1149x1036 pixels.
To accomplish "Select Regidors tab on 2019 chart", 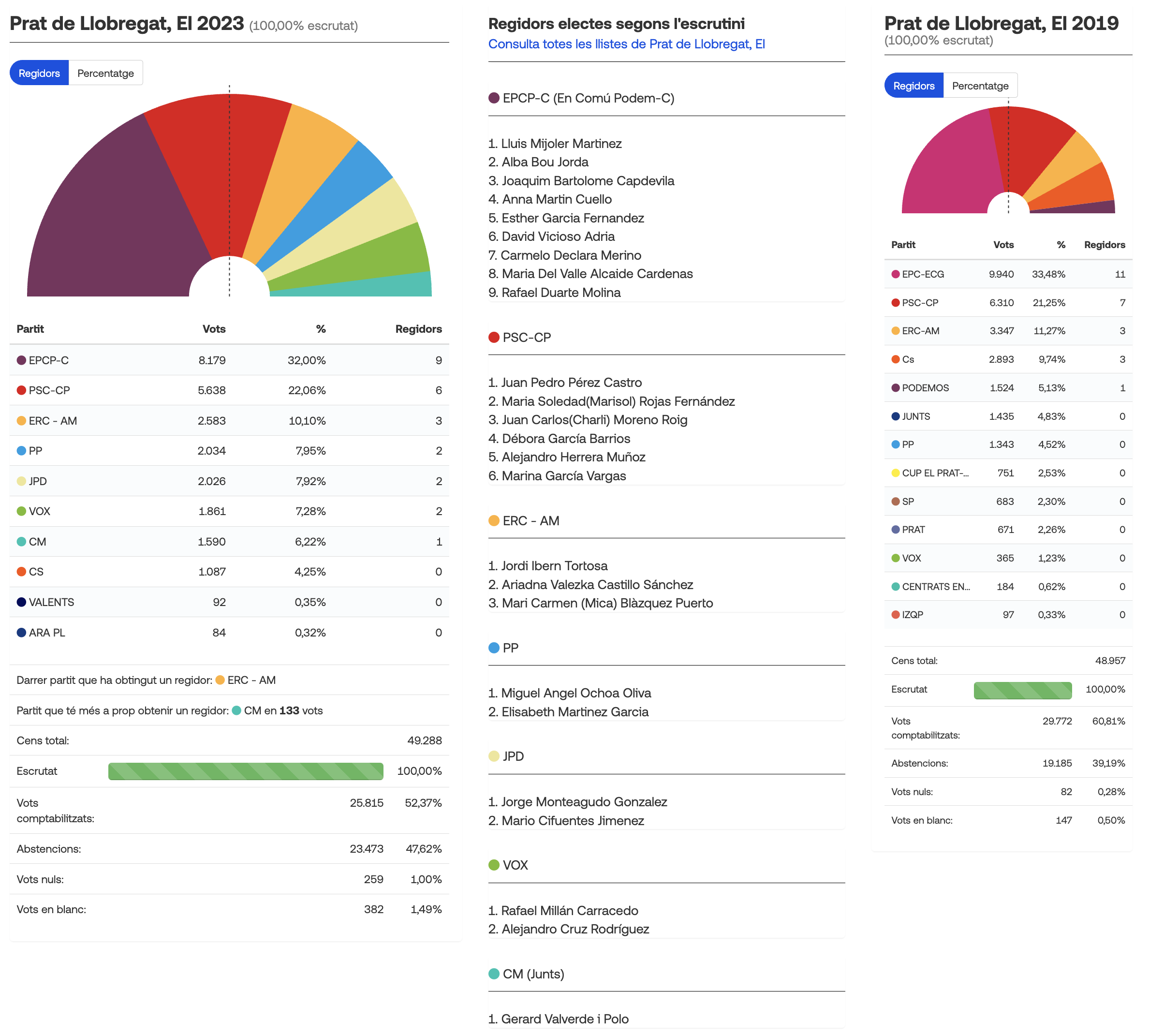I will point(913,86).
